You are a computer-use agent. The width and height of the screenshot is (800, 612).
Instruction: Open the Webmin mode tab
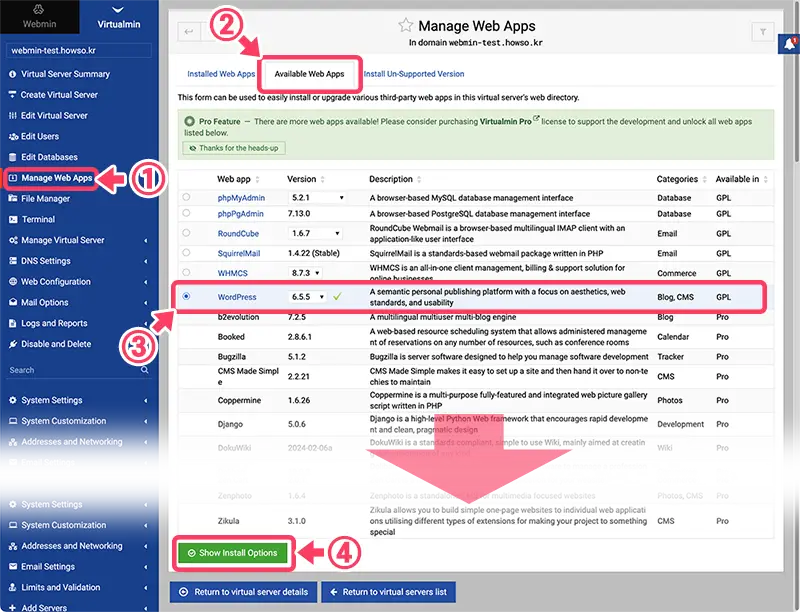(x=39, y=17)
